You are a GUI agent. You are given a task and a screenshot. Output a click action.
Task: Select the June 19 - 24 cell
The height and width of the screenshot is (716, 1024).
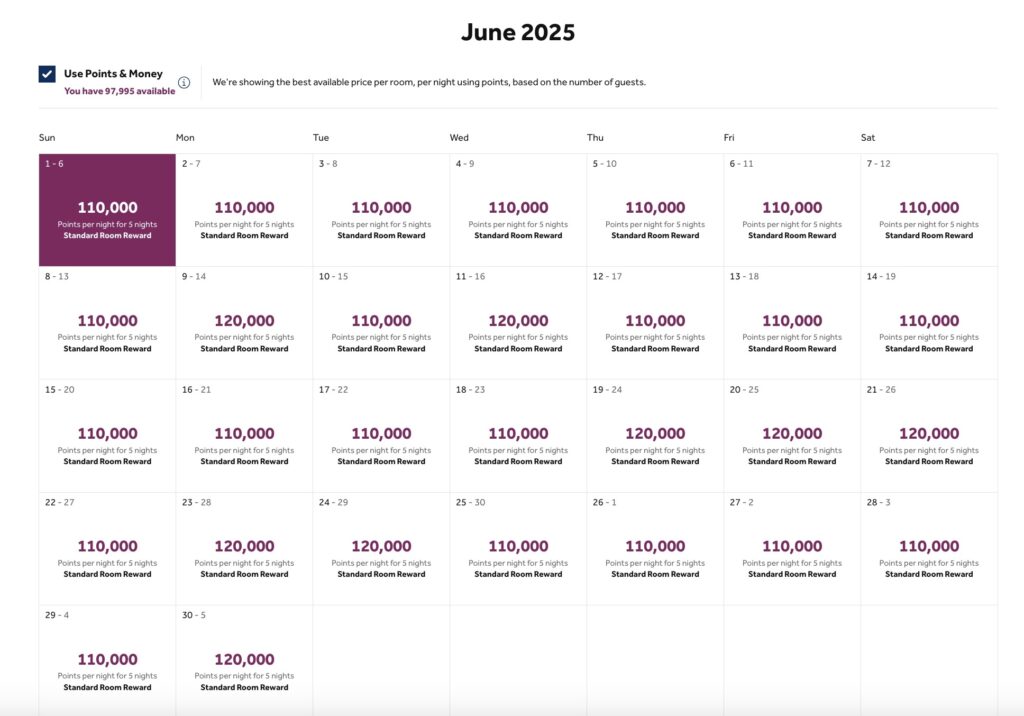[655, 436]
